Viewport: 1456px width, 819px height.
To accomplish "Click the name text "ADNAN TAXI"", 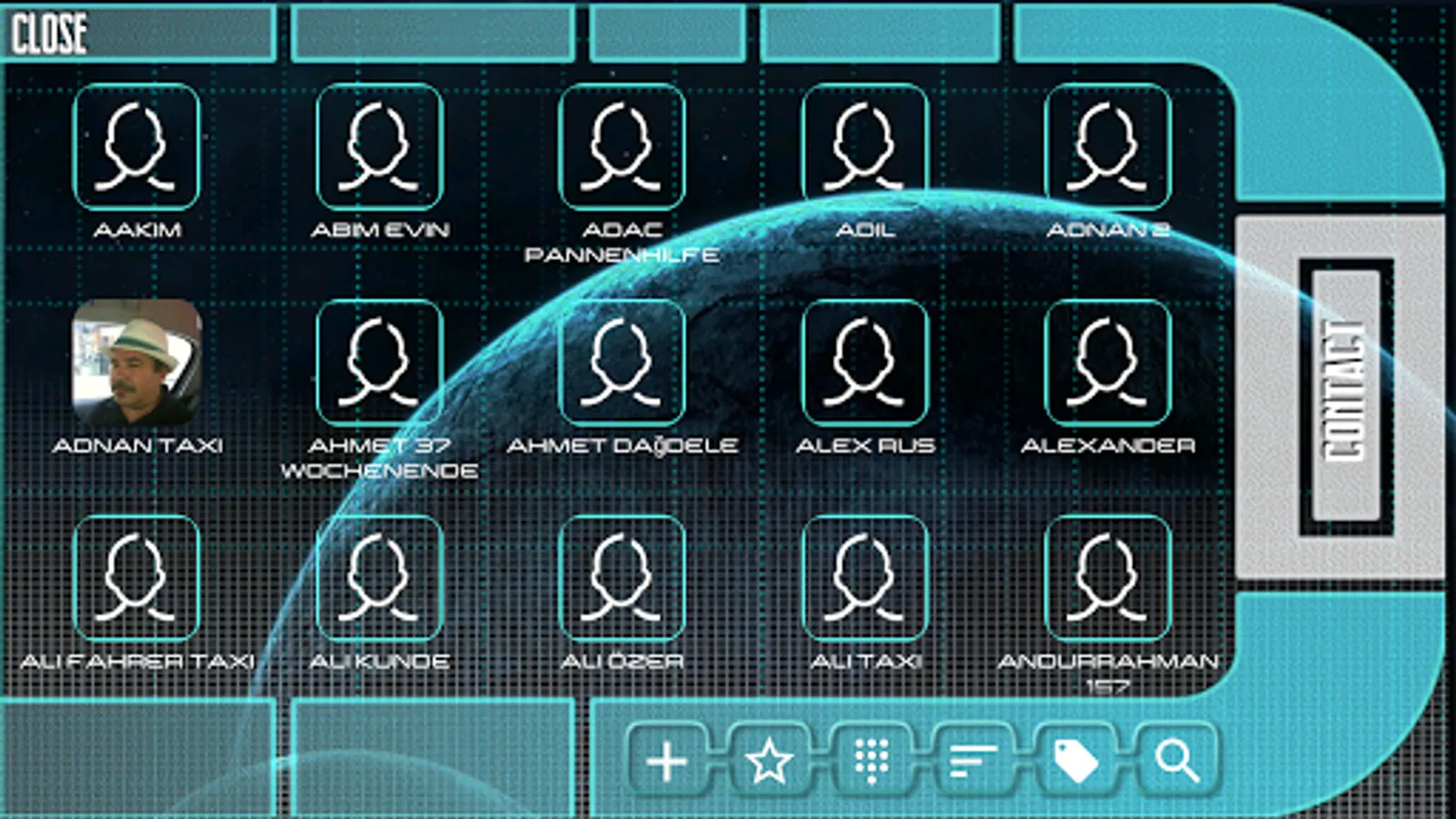I will tap(137, 445).
